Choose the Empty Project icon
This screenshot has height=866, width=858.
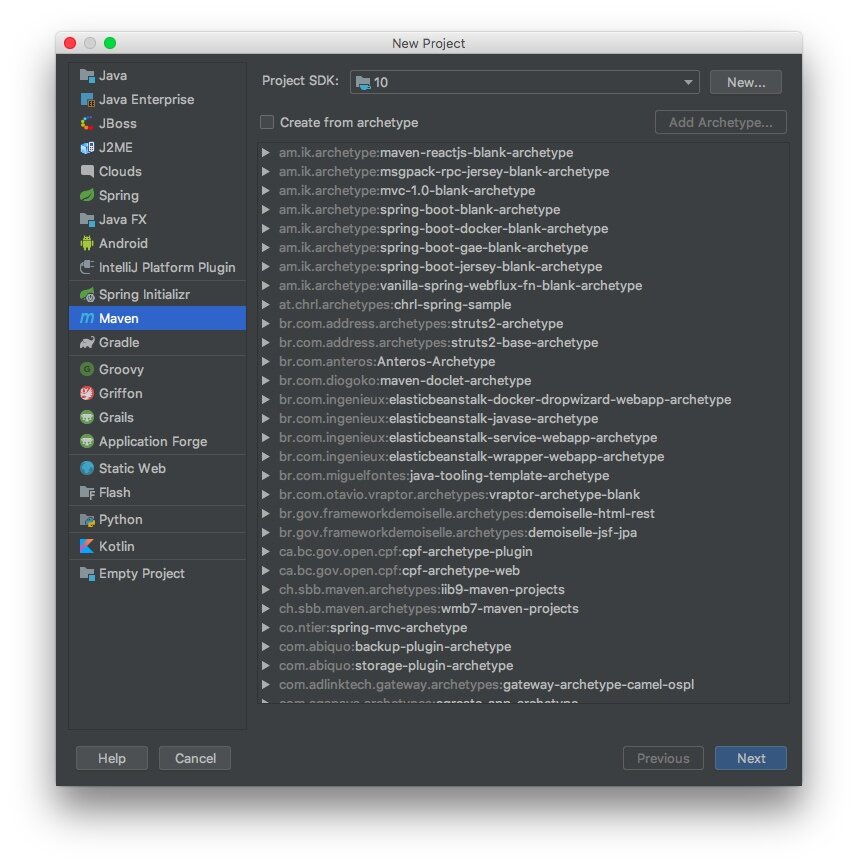pos(87,574)
